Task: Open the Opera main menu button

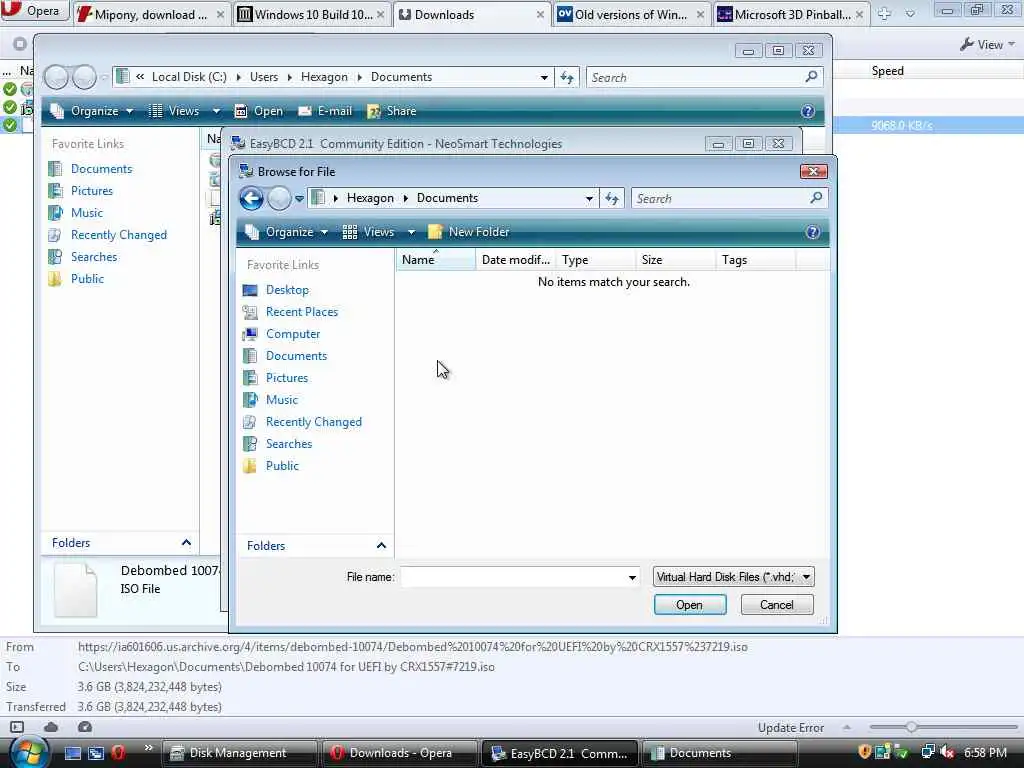Action: (34, 10)
